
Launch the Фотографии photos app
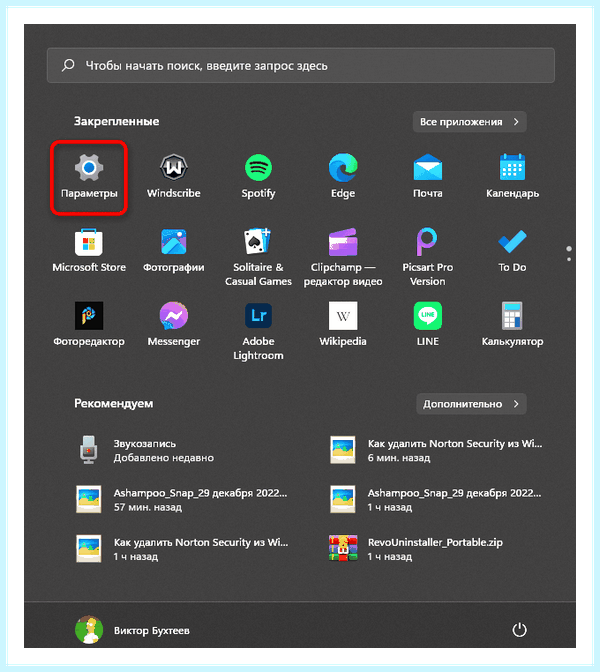174,251
